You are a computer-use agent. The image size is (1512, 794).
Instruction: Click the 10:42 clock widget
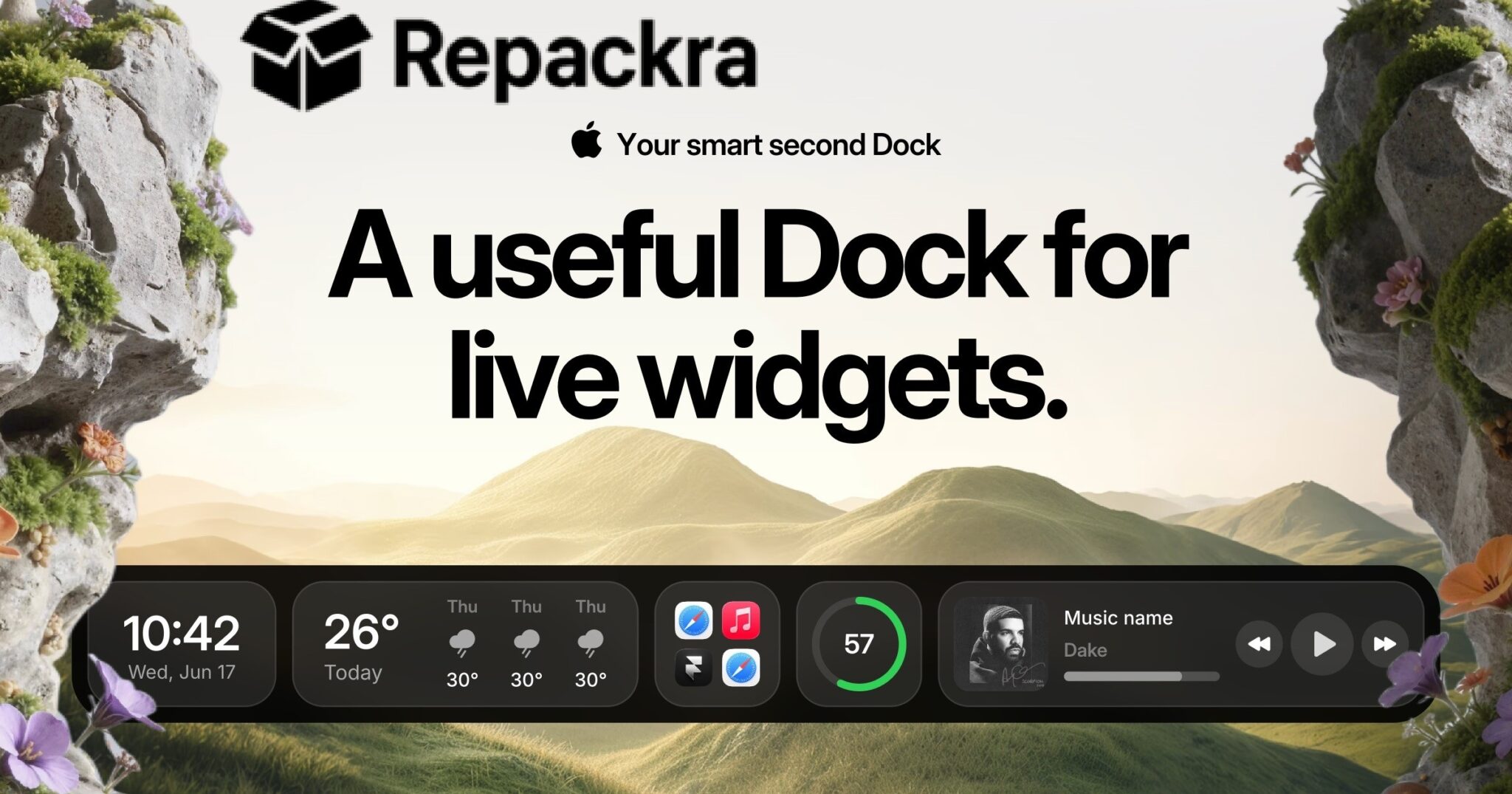coord(182,644)
